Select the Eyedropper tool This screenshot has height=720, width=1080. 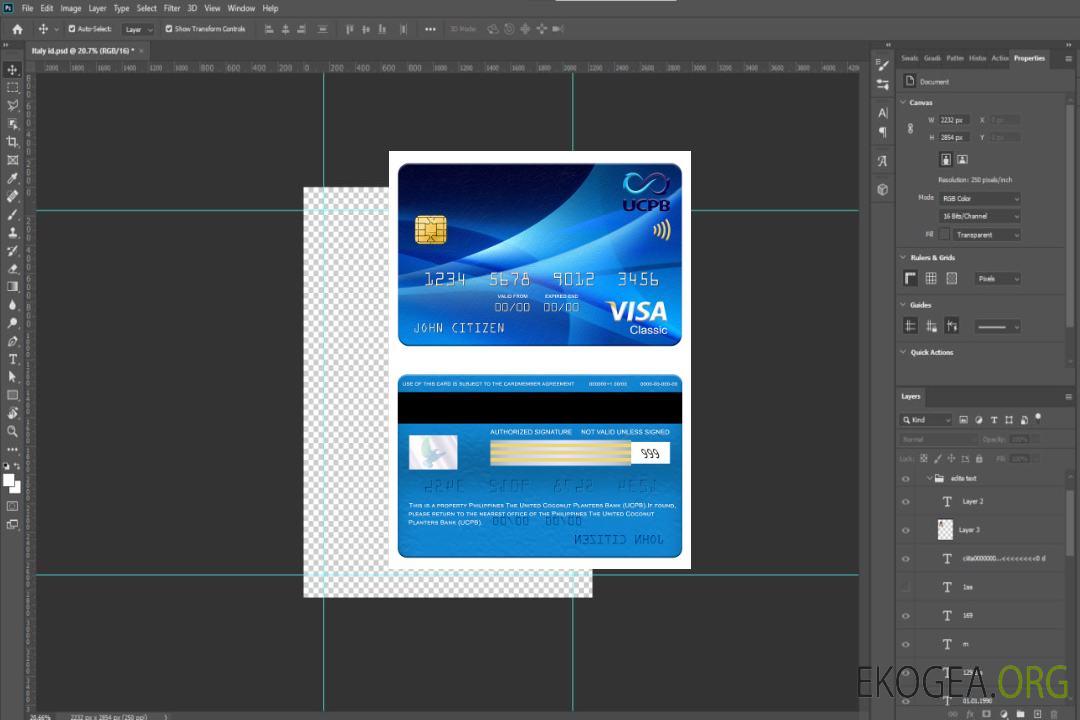pos(12,178)
